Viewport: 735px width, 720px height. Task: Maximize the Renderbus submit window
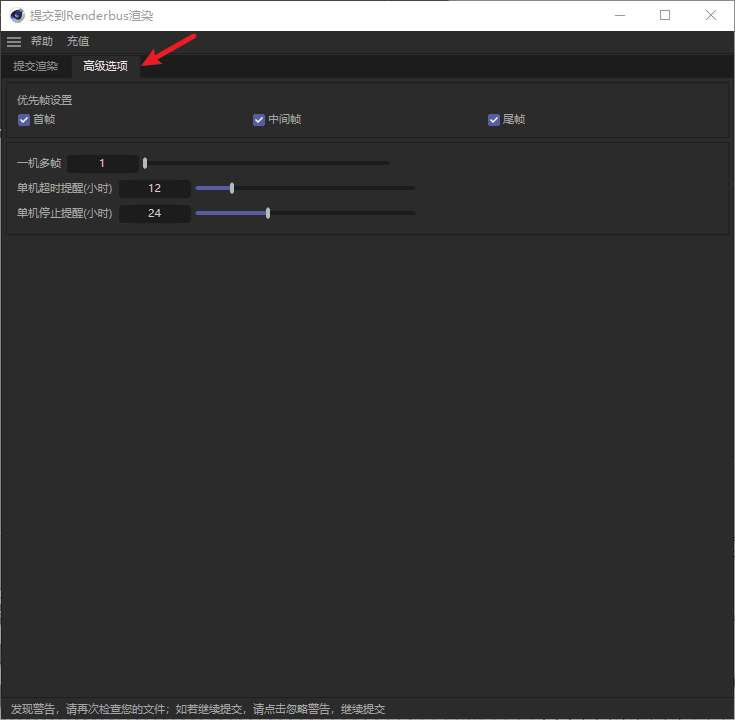(665, 16)
